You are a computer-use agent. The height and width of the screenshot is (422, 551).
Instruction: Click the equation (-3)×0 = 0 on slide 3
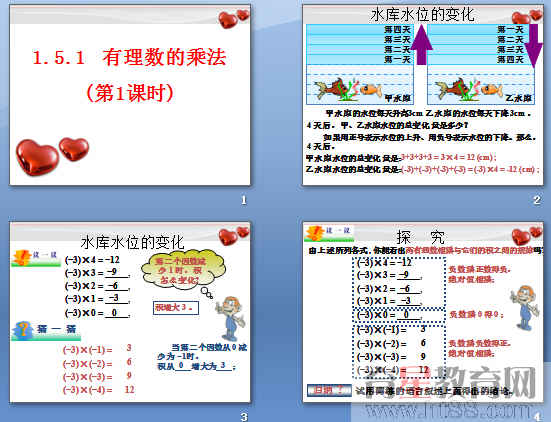tap(96, 313)
